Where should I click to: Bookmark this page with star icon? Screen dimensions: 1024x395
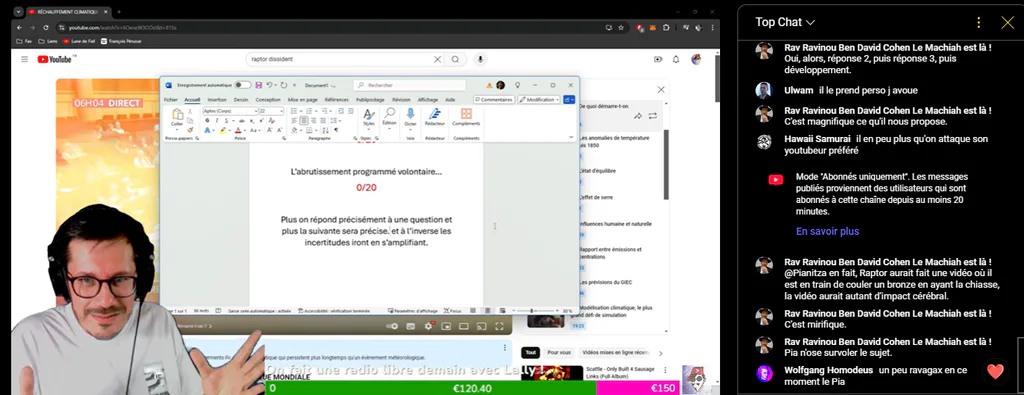click(x=621, y=27)
